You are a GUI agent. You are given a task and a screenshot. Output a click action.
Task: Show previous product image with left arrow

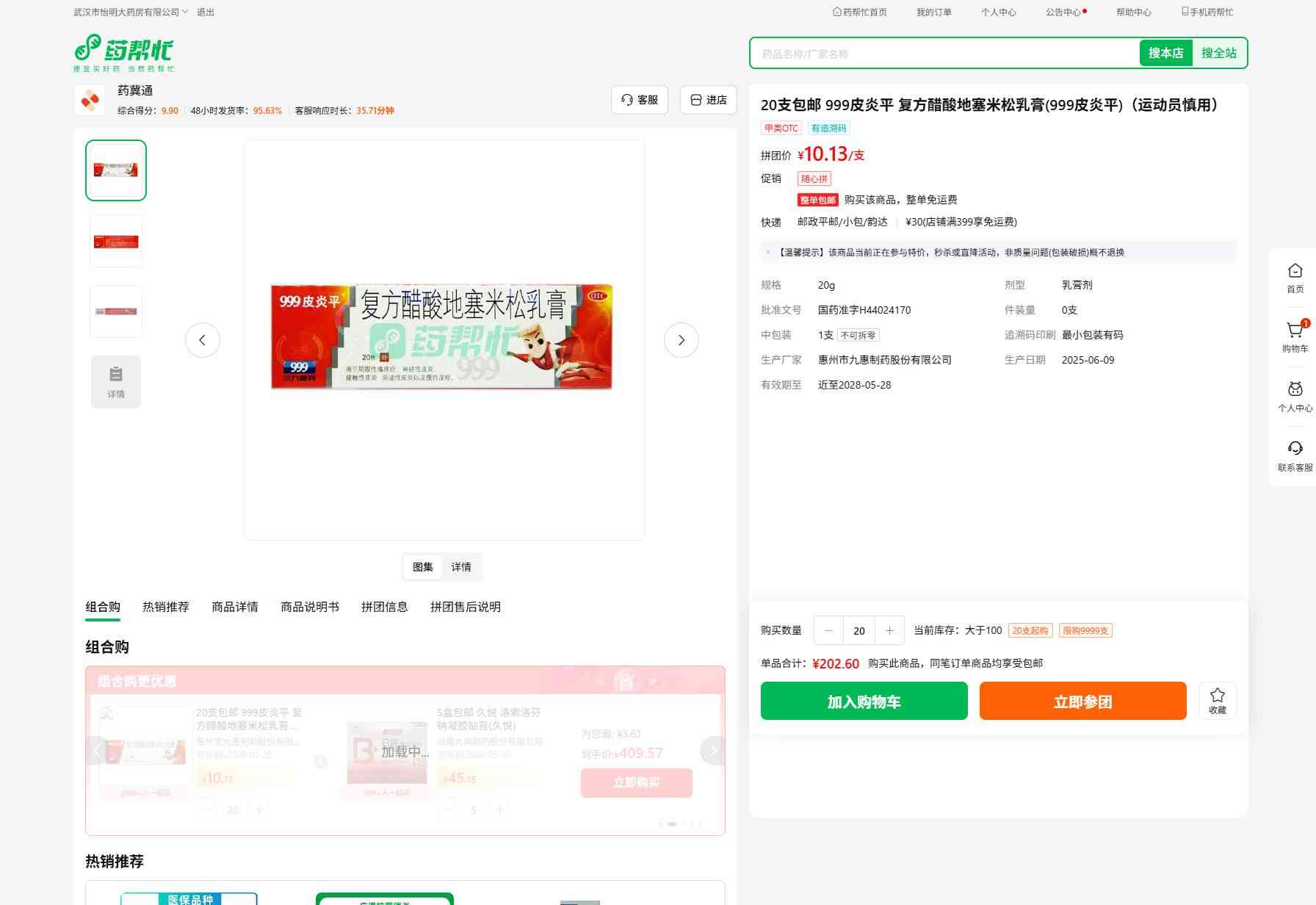pyautogui.click(x=202, y=340)
